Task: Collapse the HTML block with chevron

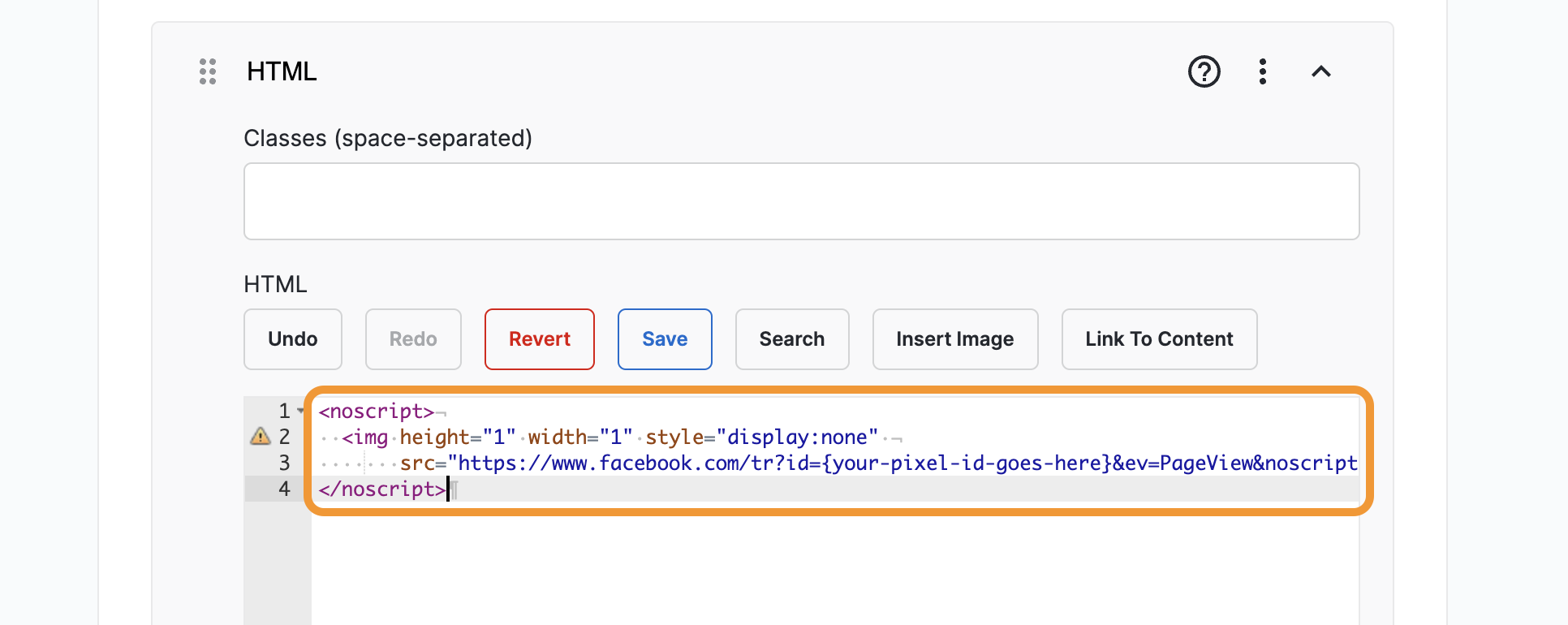Action: click(x=1321, y=71)
